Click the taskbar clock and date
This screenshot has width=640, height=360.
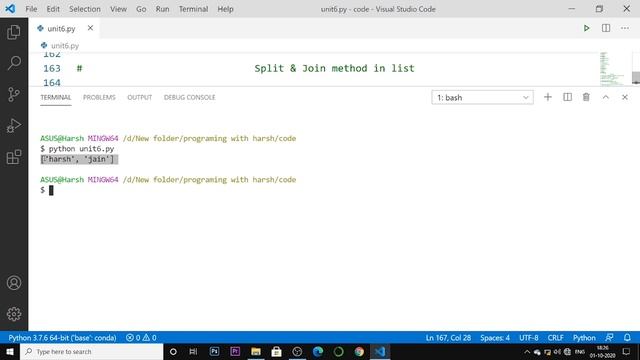(x=602, y=351)
